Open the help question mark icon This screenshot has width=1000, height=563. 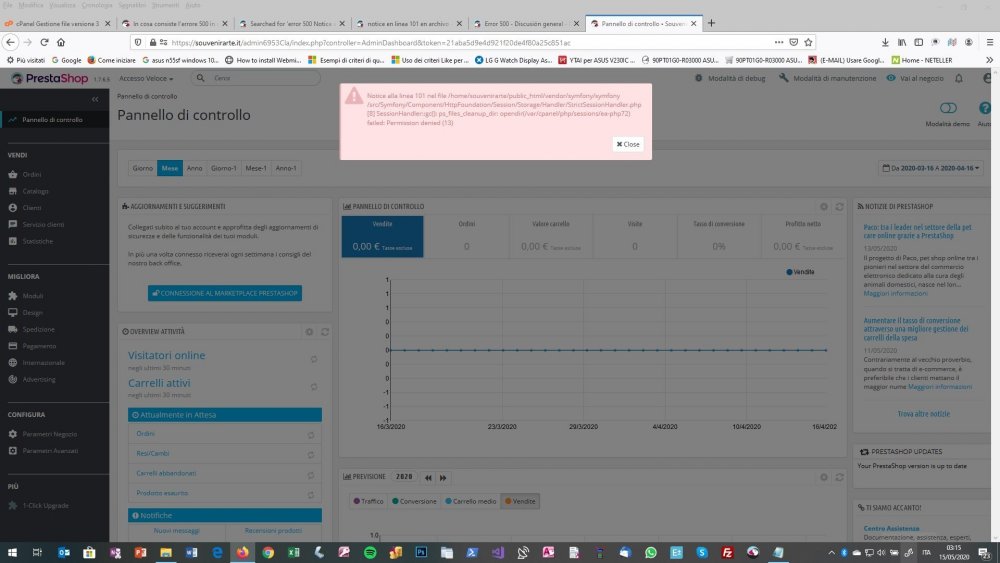(x=985, y=108)
